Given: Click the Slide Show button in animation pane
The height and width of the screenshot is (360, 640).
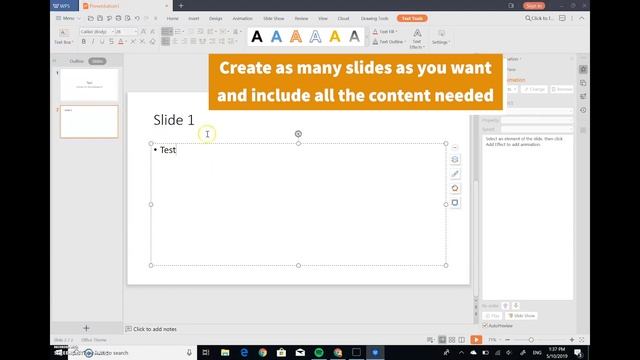Looking at the screenshot, I should pyautogui.click(x=521, y=316).
